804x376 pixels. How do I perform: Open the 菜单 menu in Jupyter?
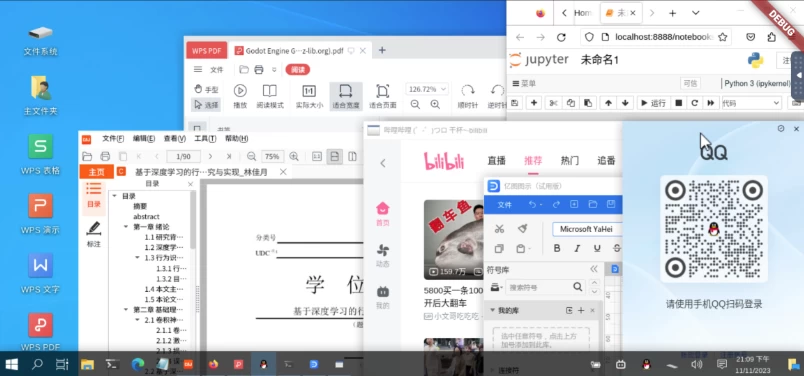tap(524, 84)
